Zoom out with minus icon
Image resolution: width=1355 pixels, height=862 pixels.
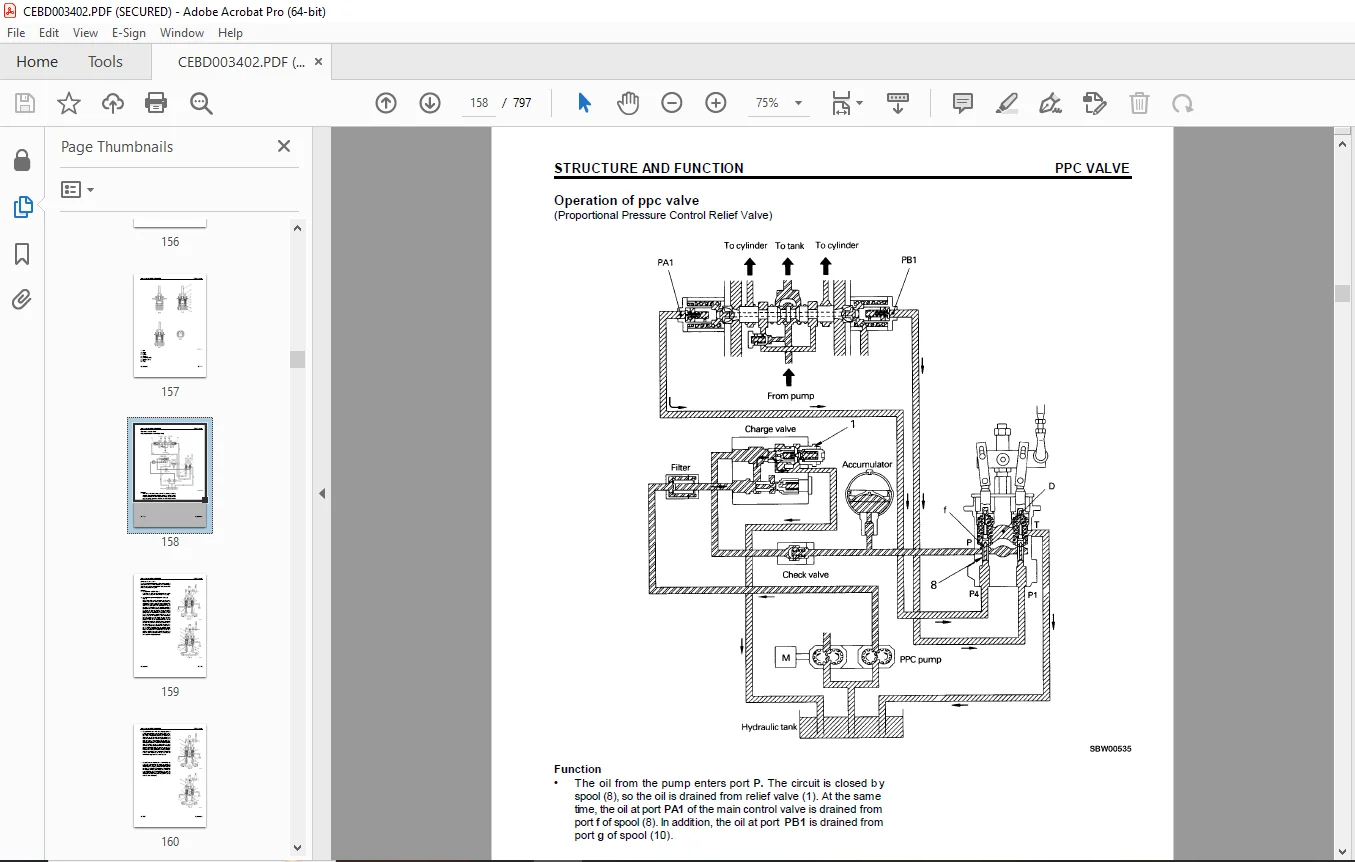672,103
